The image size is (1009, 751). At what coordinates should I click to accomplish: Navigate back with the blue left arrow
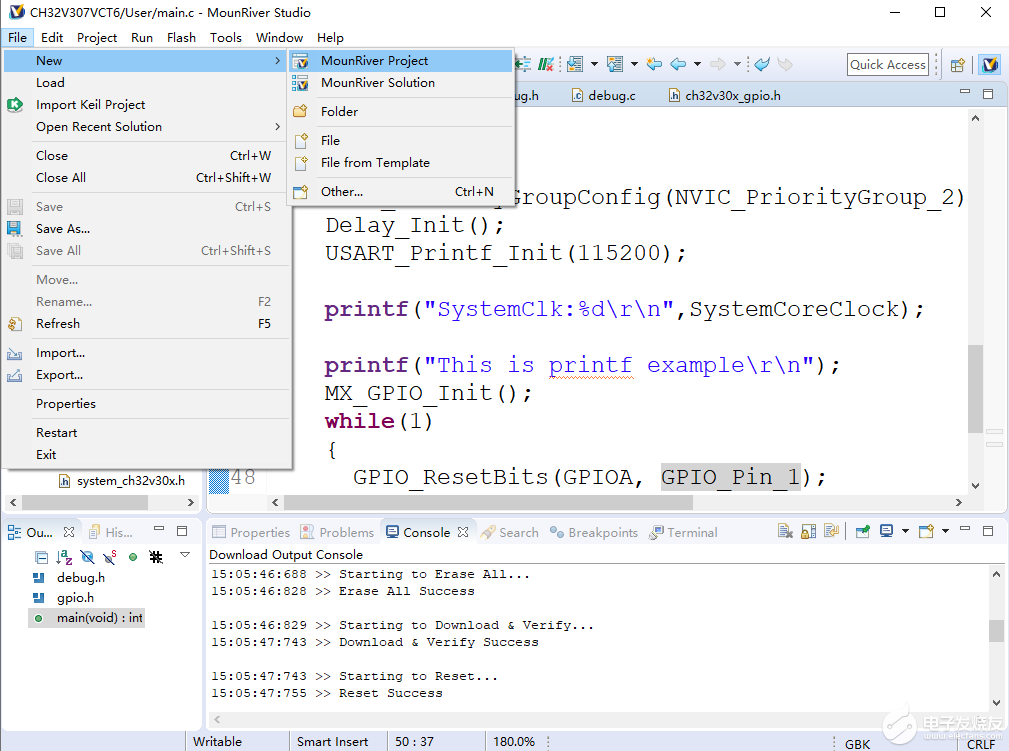[678, 64]
